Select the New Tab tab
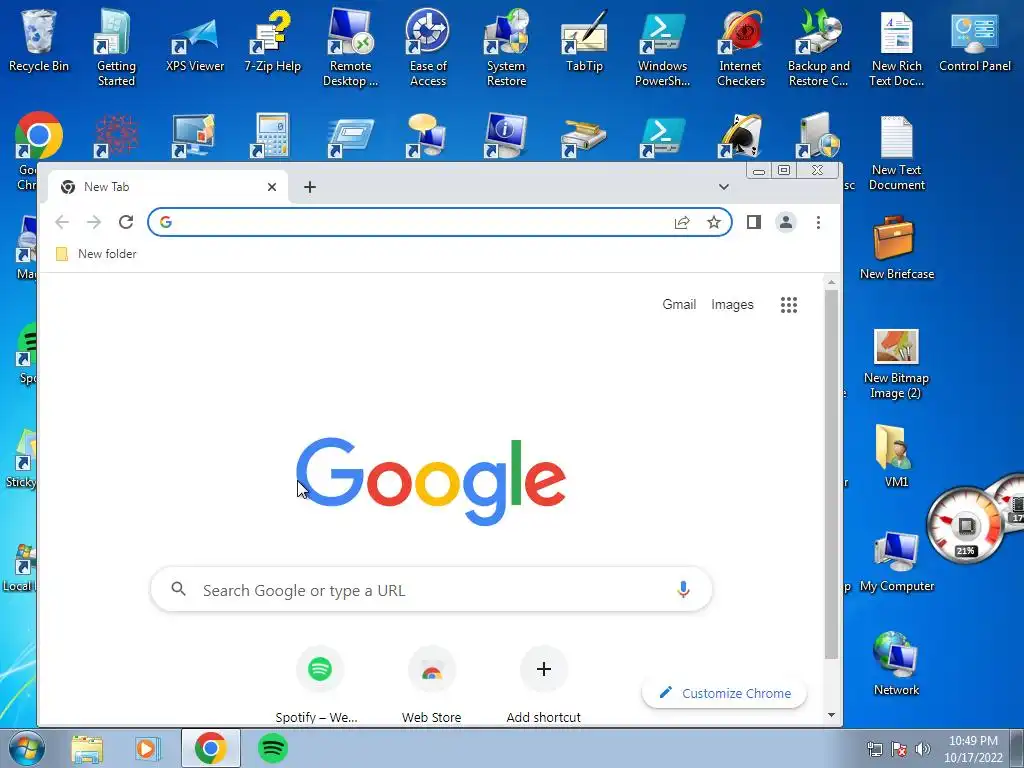The image size is (1024, 768). [168, 187]
